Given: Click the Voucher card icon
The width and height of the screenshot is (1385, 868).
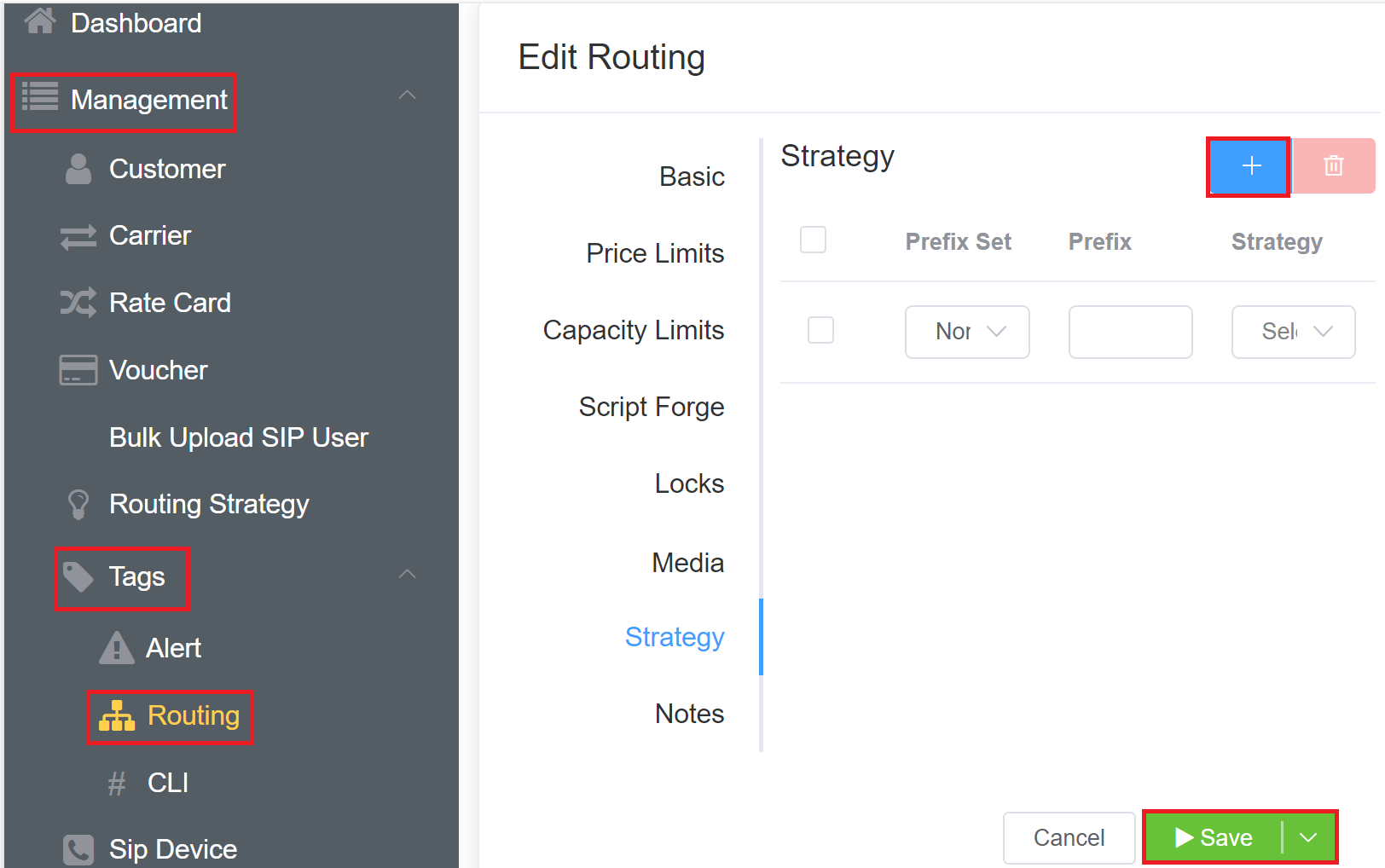Looking at the screenshot, I should click(x=78, y=370).
